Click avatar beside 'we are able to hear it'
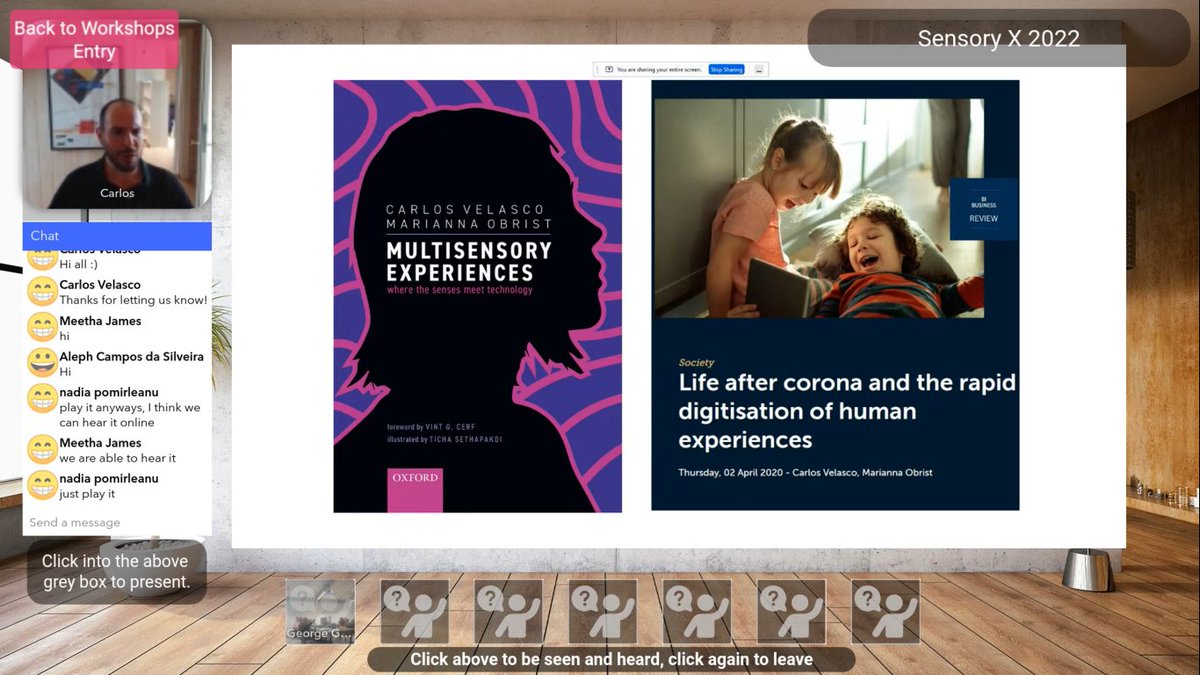 pyautogui.click(x=42, y=450)
